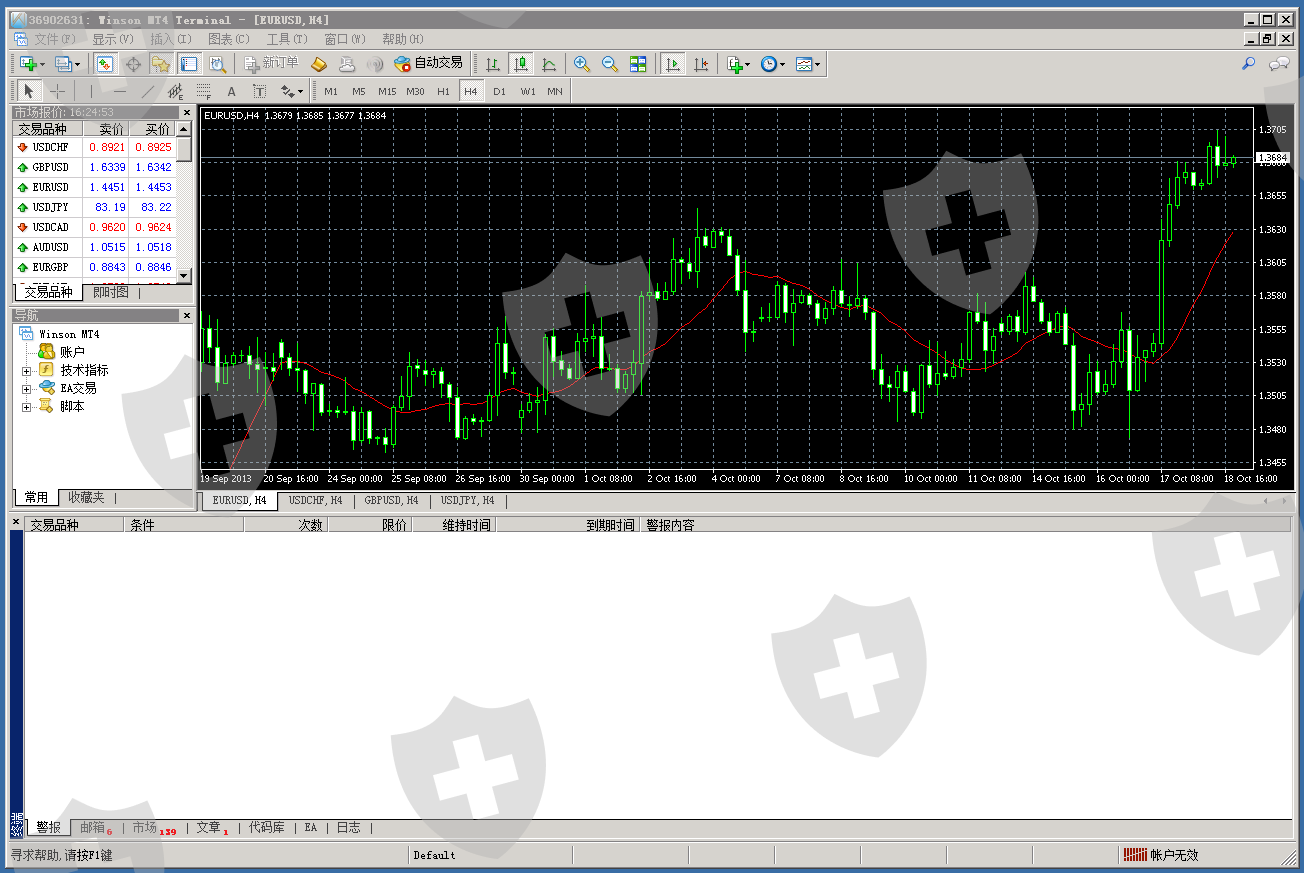
Task: Open the Templates dropdown
Action: (x=808, y=64)
